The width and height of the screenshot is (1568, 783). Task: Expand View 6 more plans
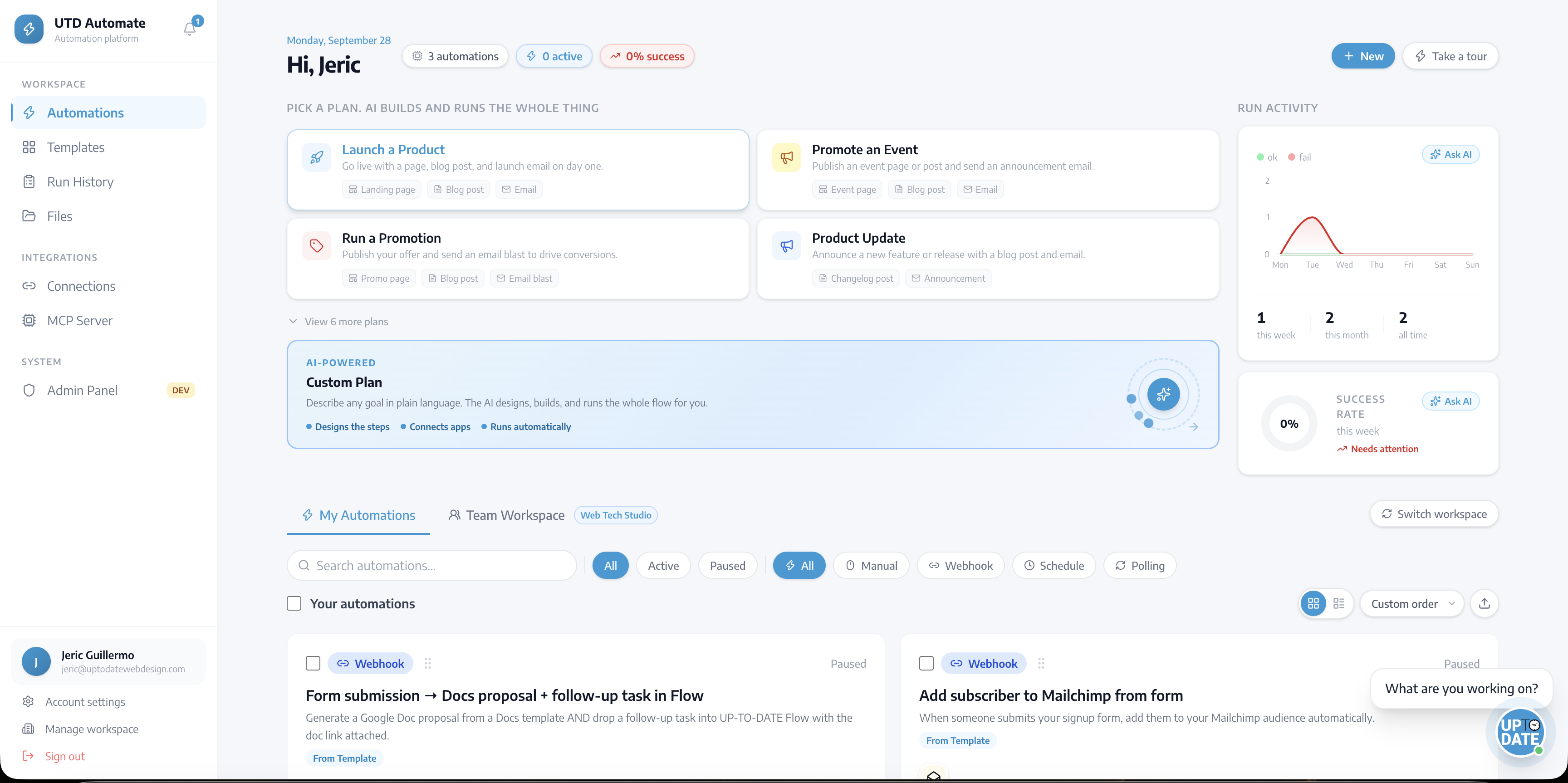click(338, 321)
